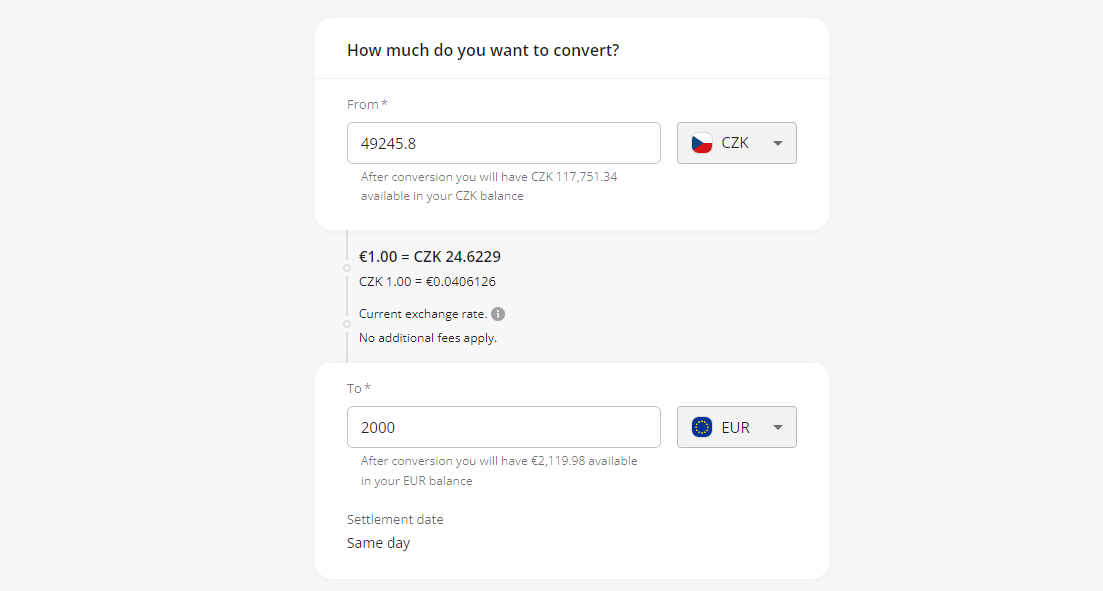Click the Czech flag icon
This screenshot has width=1103, height=591.
[x=701, y=143]
